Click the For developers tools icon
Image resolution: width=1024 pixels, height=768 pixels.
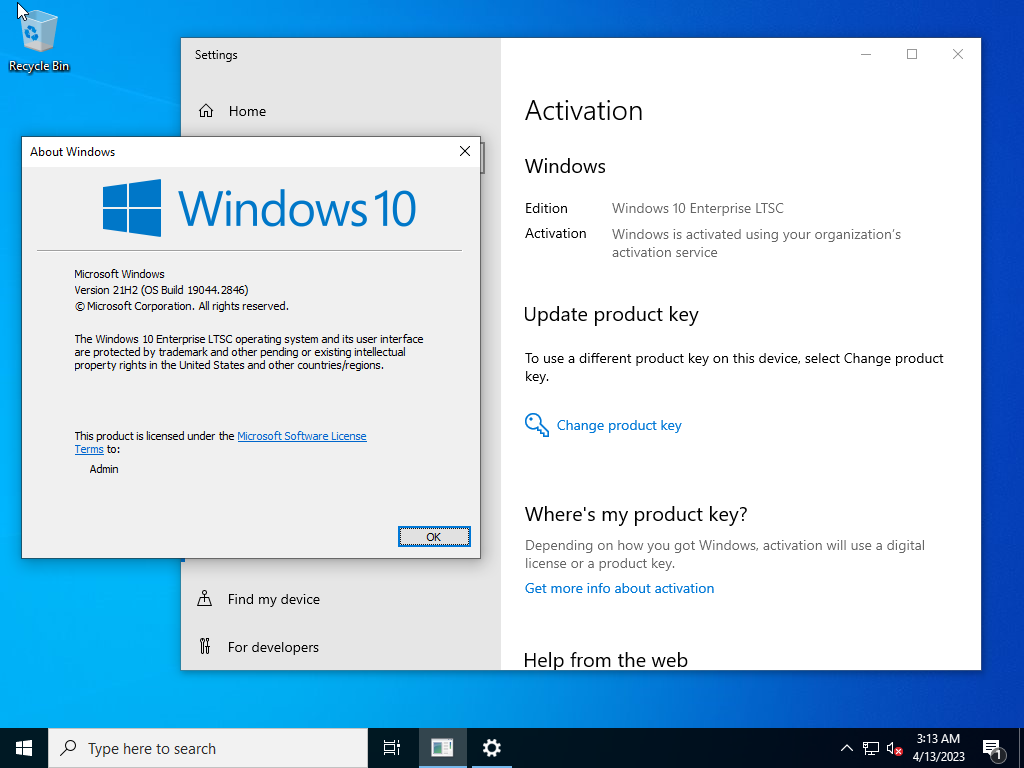pyautogui.click(x=204, y=647)
